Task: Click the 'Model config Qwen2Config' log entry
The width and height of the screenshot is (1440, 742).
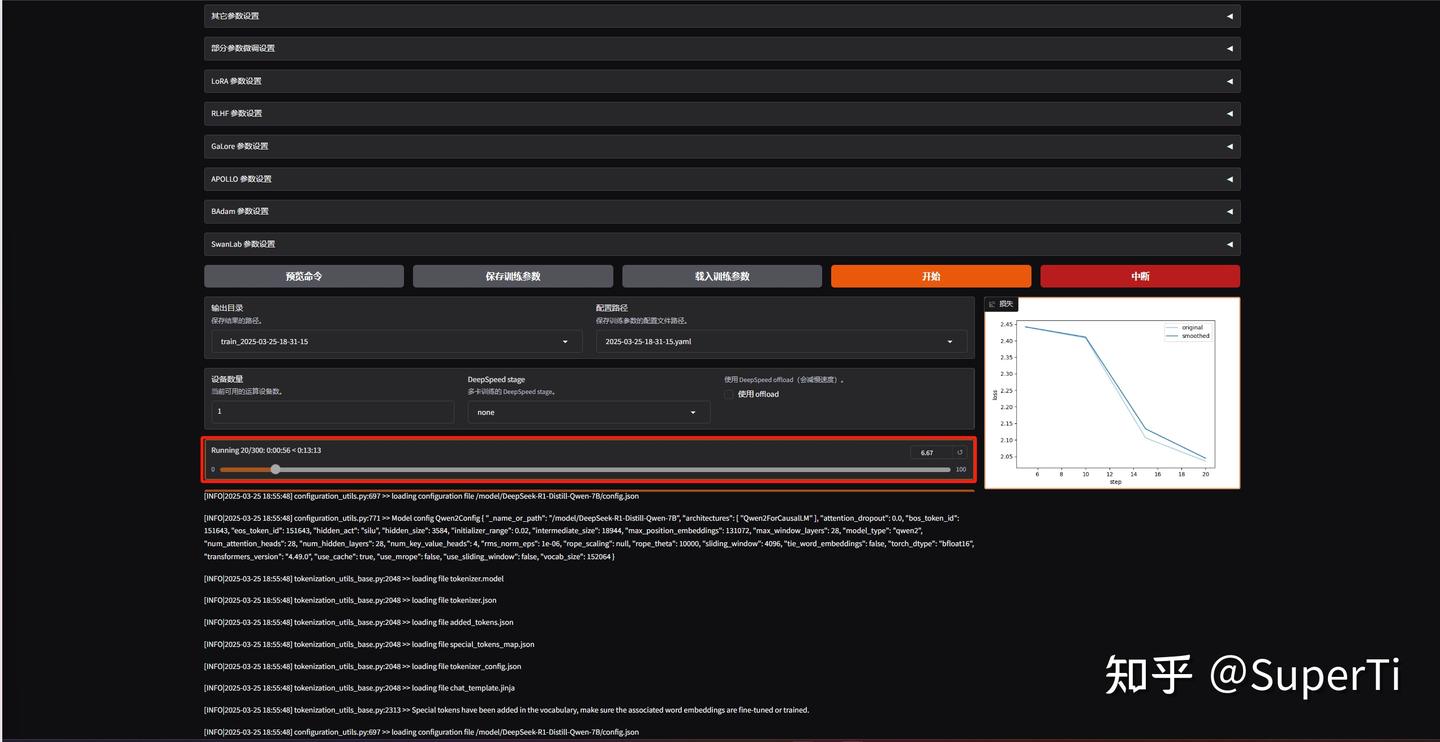Action: [588, 537]
